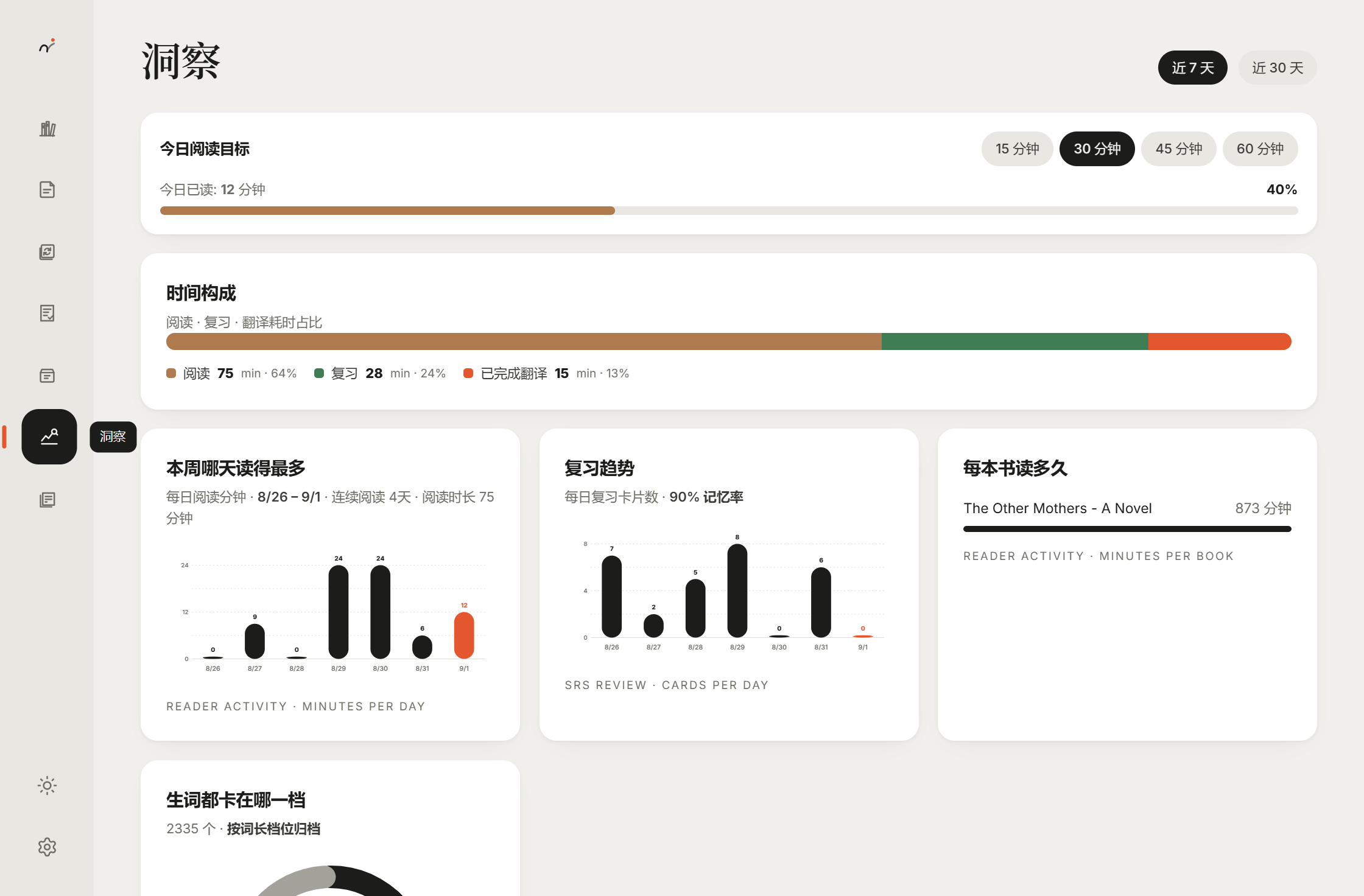
Task: Click the 8/26 bar in review trend chart
Action: click(x=611, y=597)
